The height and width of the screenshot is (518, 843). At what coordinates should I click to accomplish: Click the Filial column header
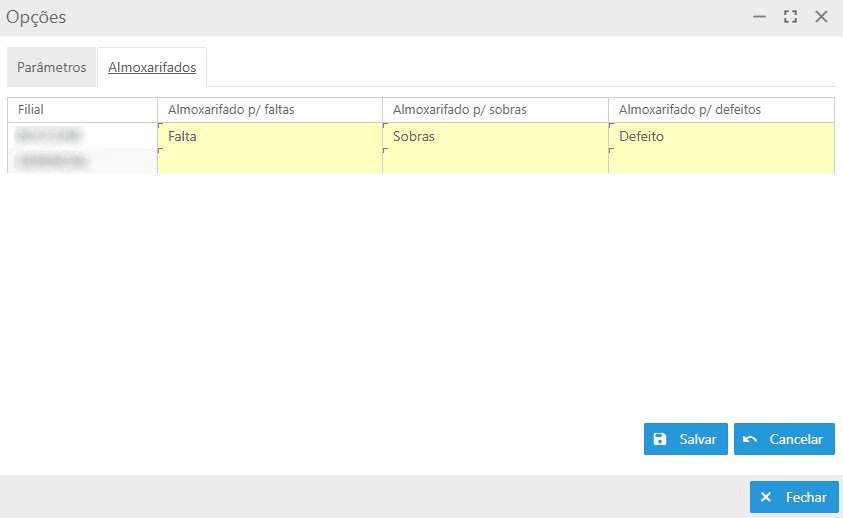[x=82, y=109]
